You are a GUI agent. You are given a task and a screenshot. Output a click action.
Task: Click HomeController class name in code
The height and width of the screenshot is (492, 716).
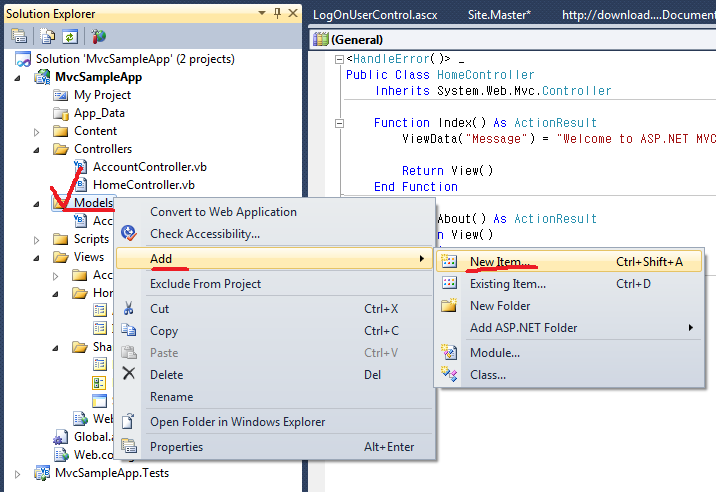[485, 75]
